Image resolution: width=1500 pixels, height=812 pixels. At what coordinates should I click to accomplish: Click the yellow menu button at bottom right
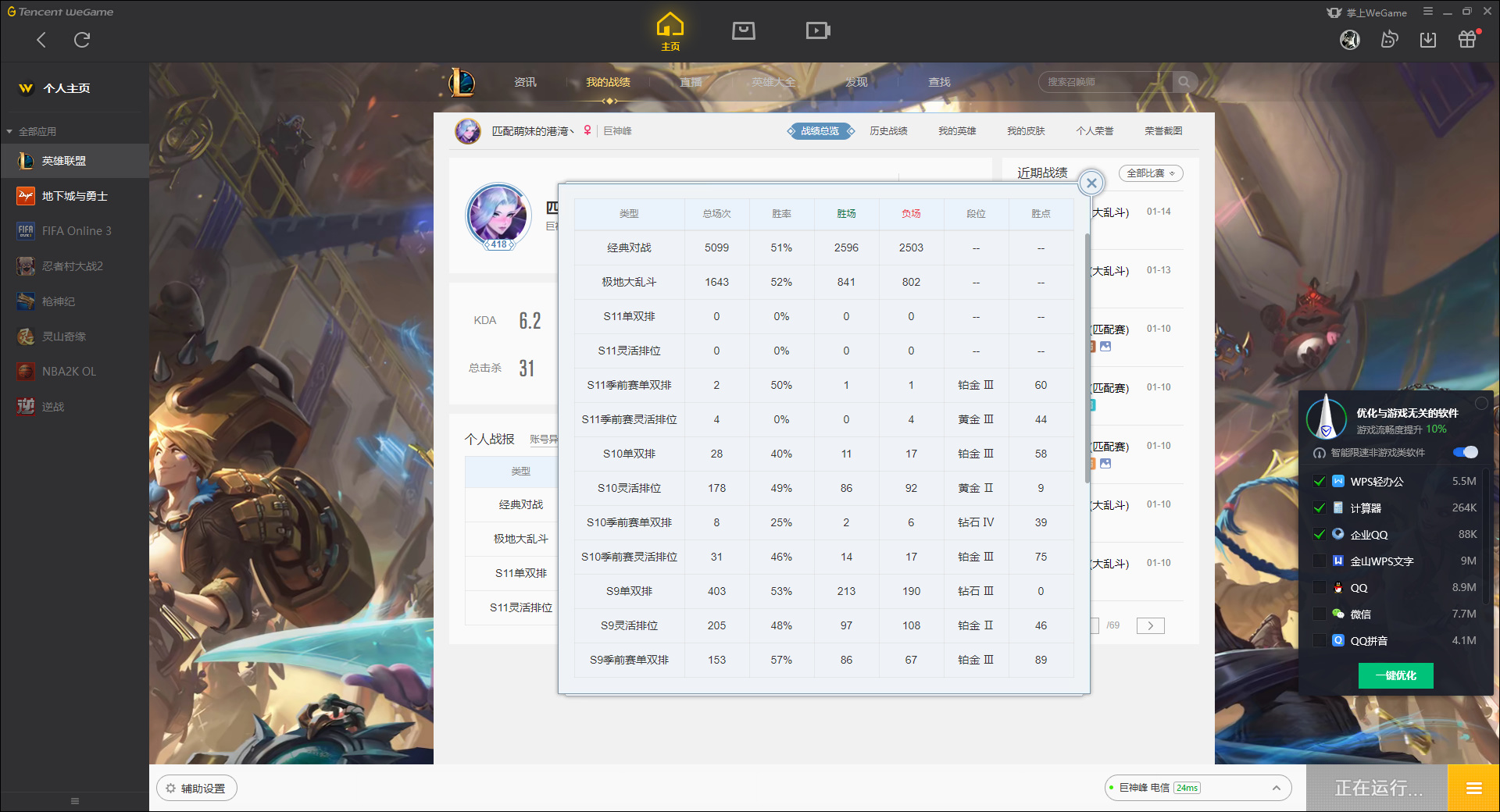click(x=1473, y=789)
